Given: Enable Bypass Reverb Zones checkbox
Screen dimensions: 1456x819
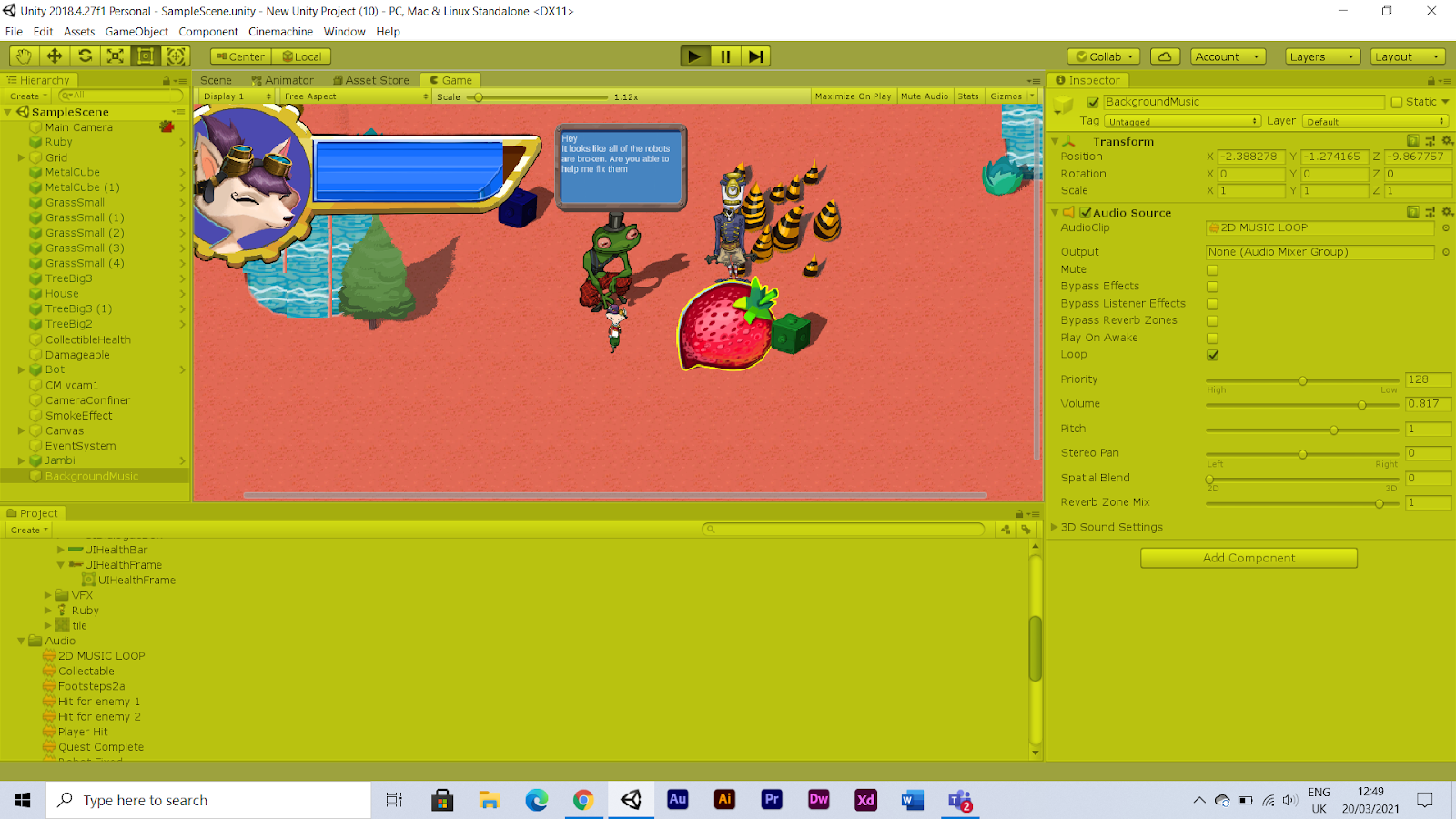Looking at the screenshot, I should coord(1212,321).
